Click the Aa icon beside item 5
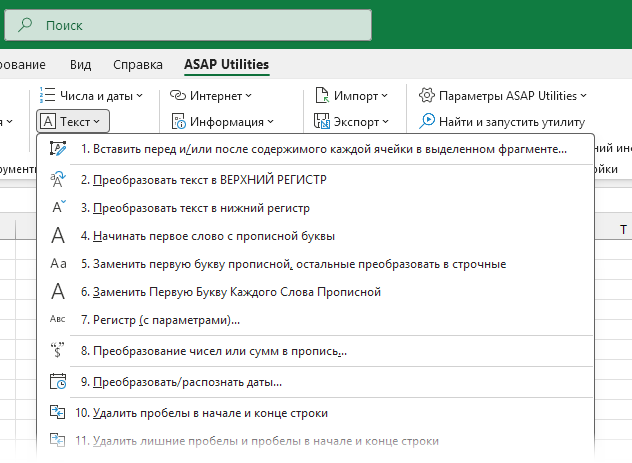 (x=58, y=264)
